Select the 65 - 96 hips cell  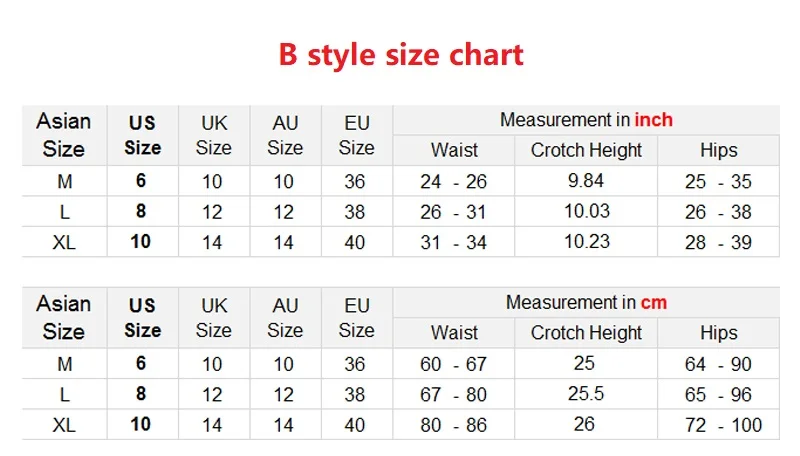pyautogui.click(x=718, y=395)
